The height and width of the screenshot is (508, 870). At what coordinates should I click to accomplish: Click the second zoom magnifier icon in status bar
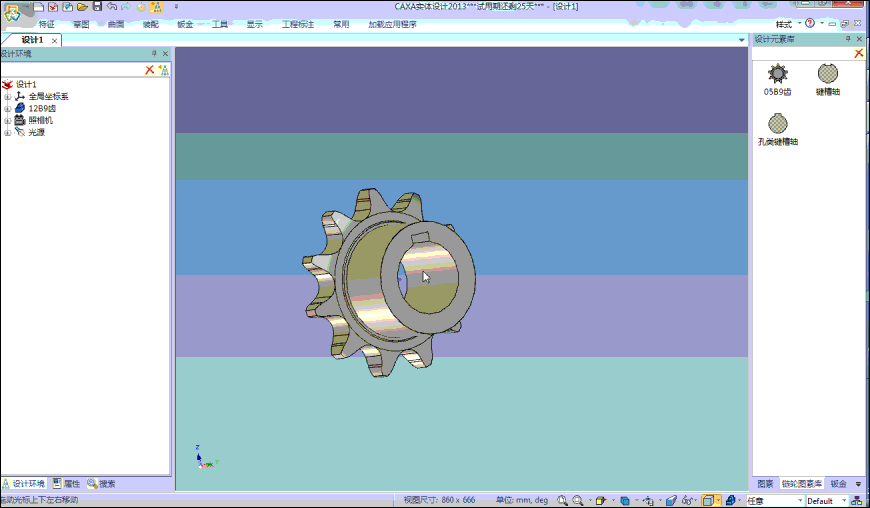578,500
